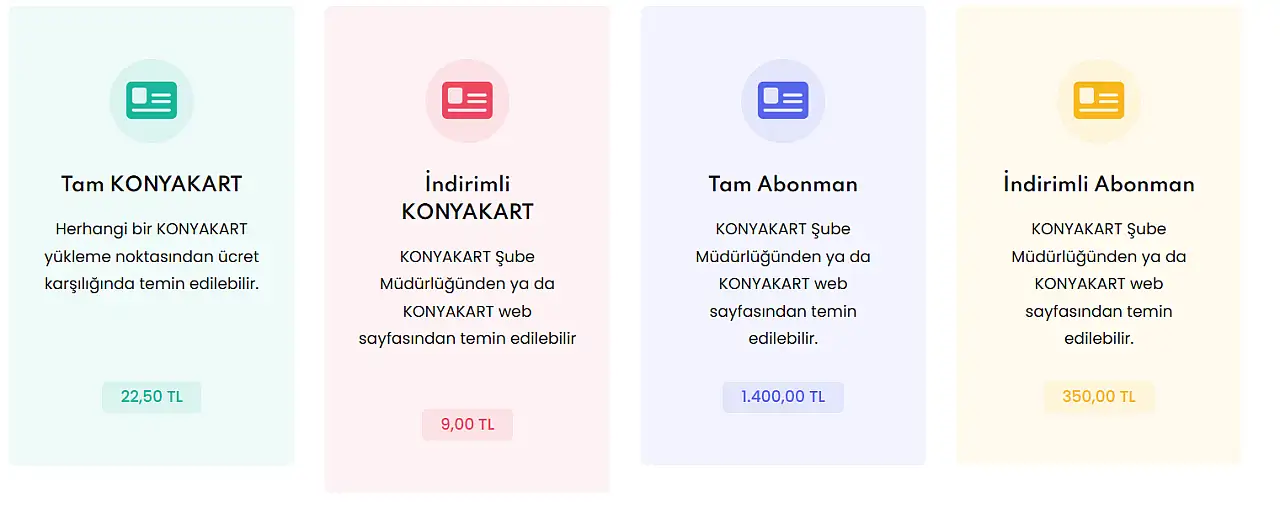Open the Tam KONYAKART heading
The image size is (1280, 514).
click(x=152, y=184)
